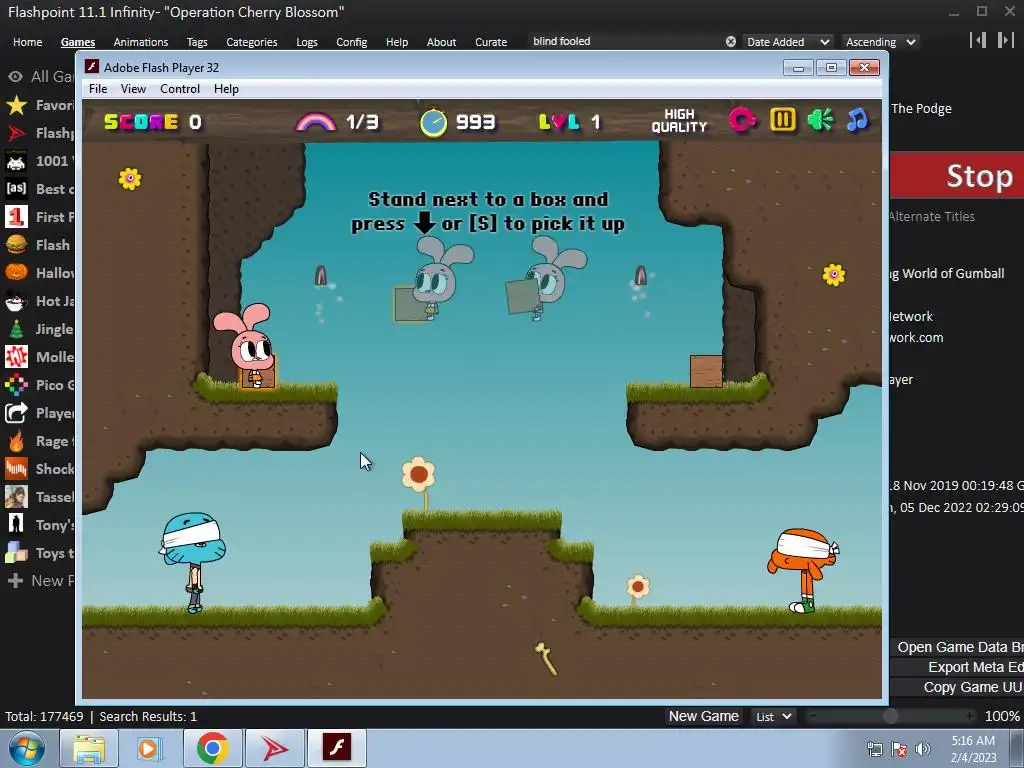Mute sound effects with green speaker icon
1024x768 pixels.
(x=820, y=120)
